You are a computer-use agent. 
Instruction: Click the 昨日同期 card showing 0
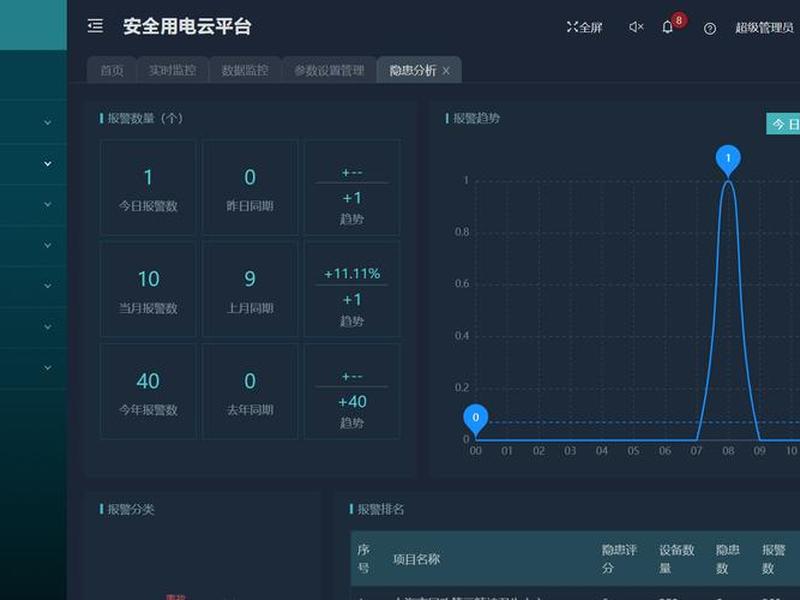pyautogui.click(x=250, y=187)
